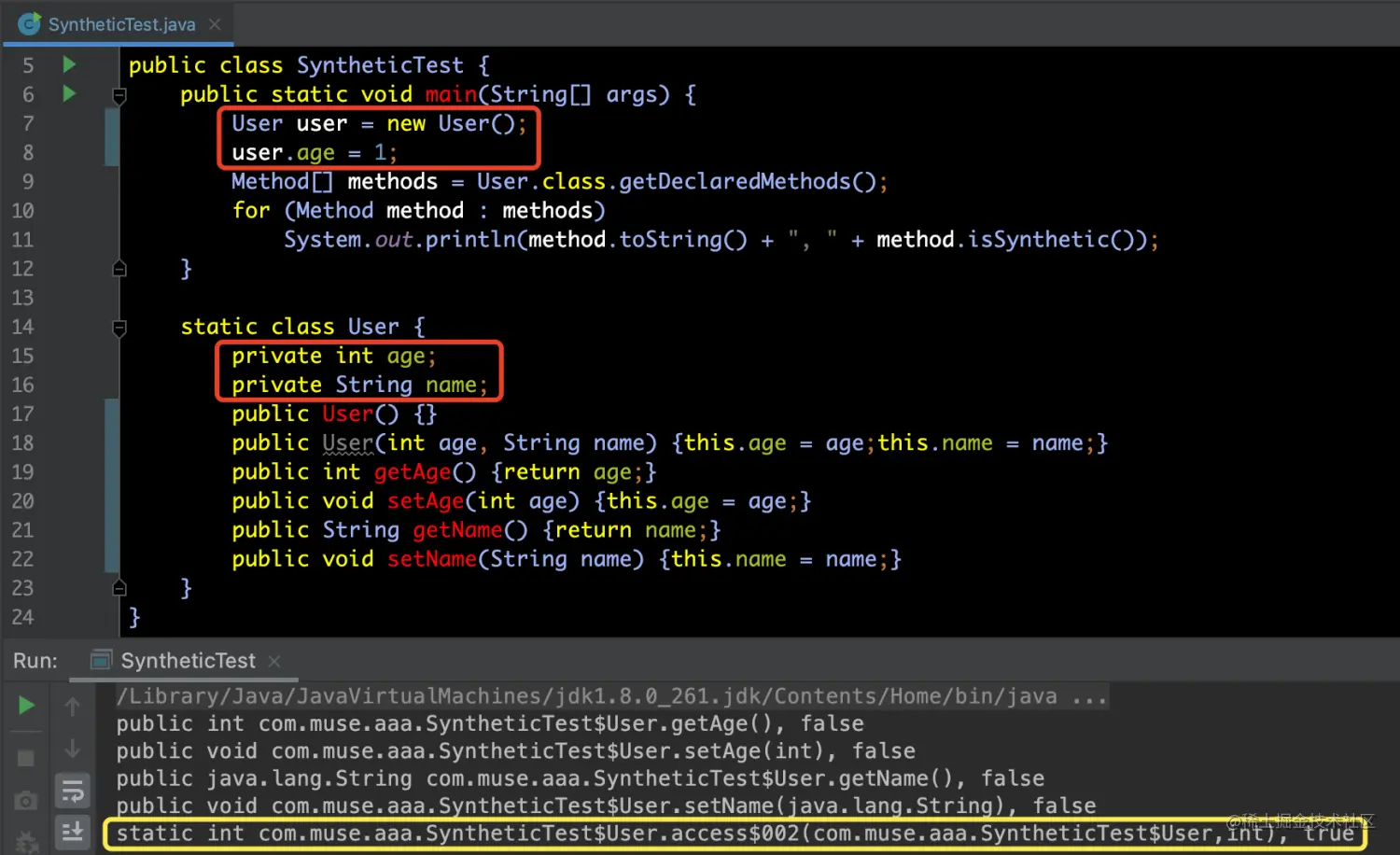Click the 'Run:' panel label
Screen dimensions: 1400x855
(x=35, y=661)
